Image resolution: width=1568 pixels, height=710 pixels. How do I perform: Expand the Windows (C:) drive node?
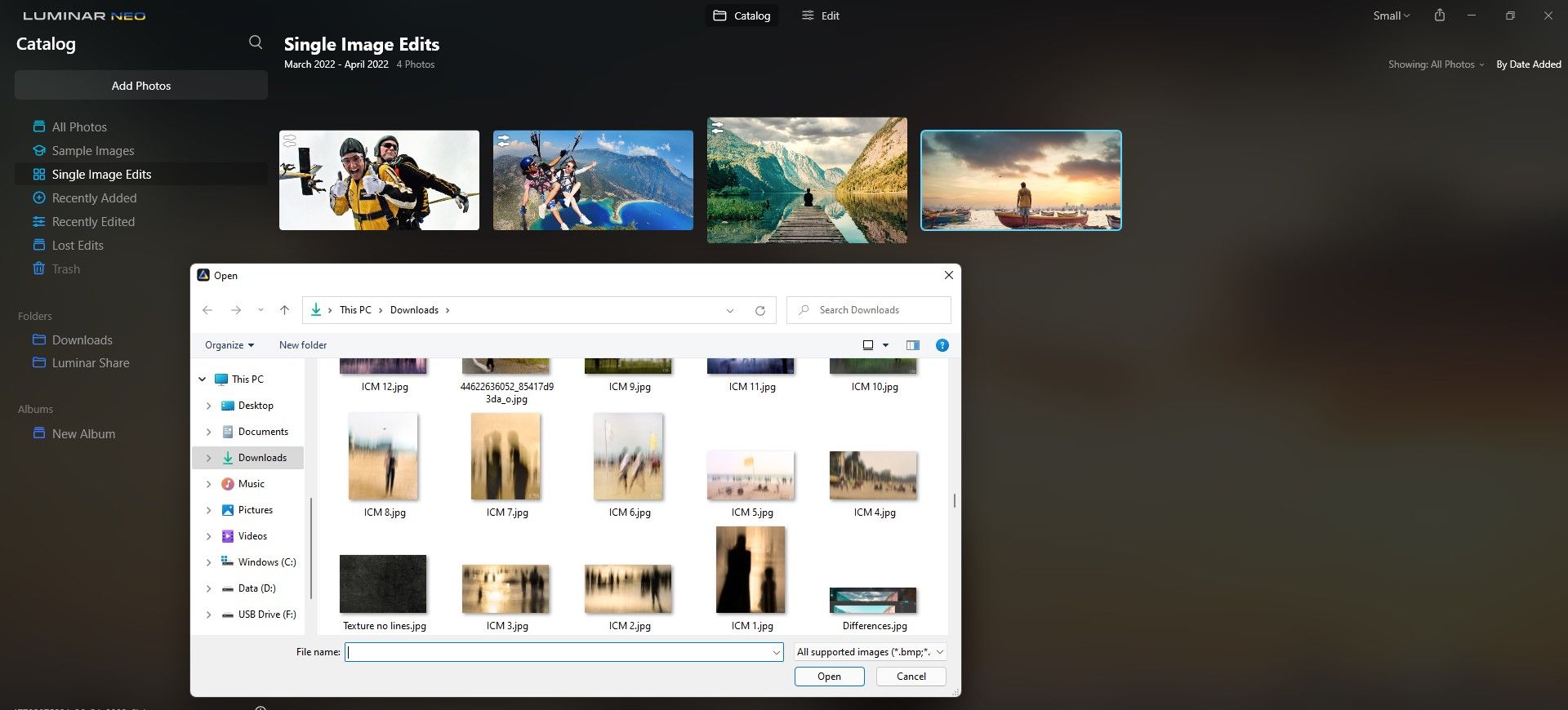tap(208, 562)
